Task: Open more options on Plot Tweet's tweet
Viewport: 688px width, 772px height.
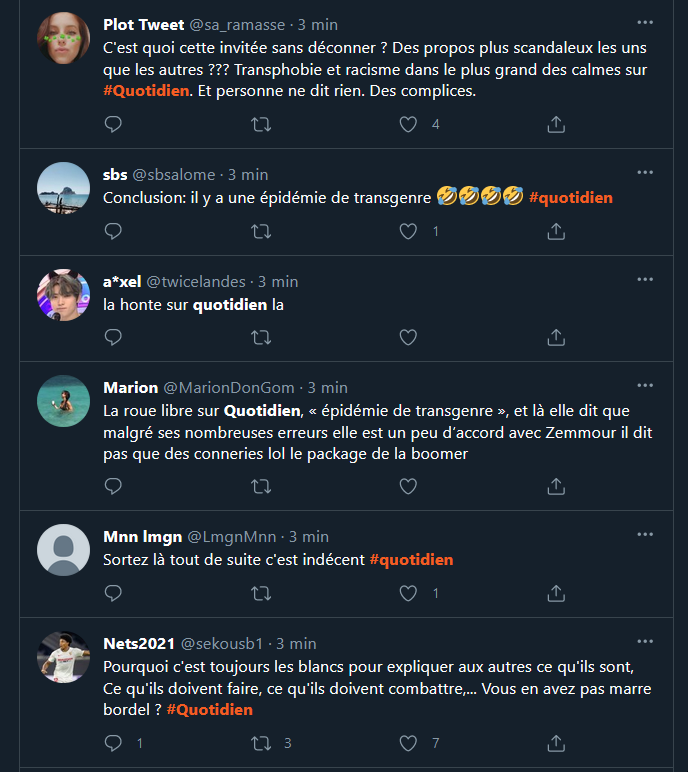Action: tap(645, 23)
